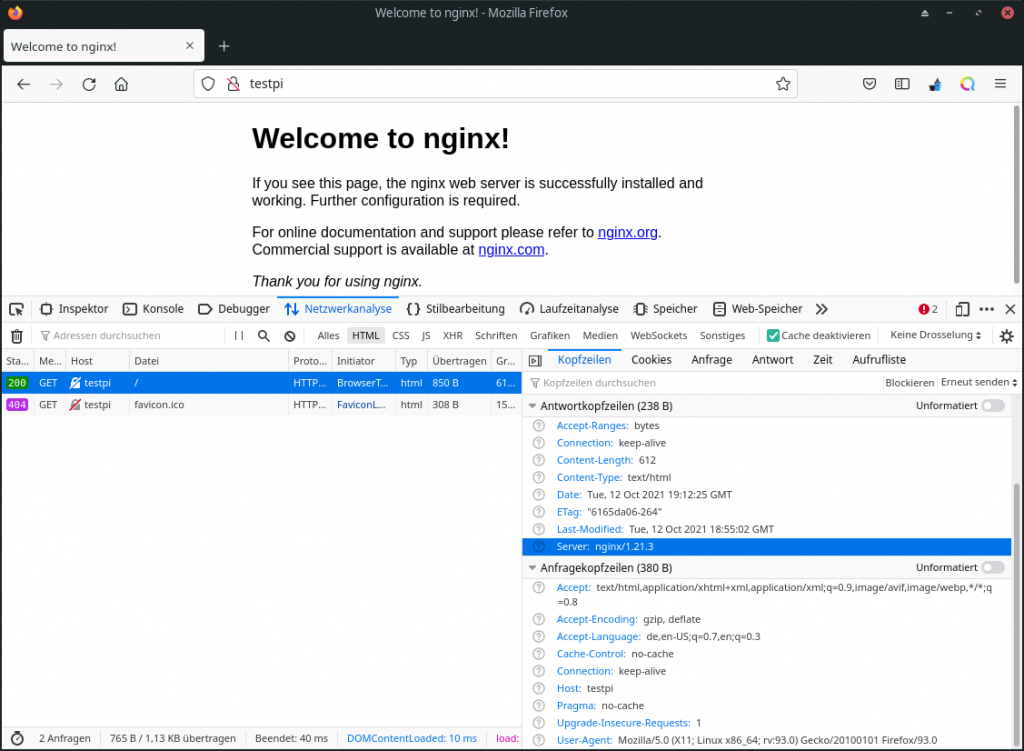Click the FaviconLoader initiator link
The image size is (1024, 751).
pos(361,405)
